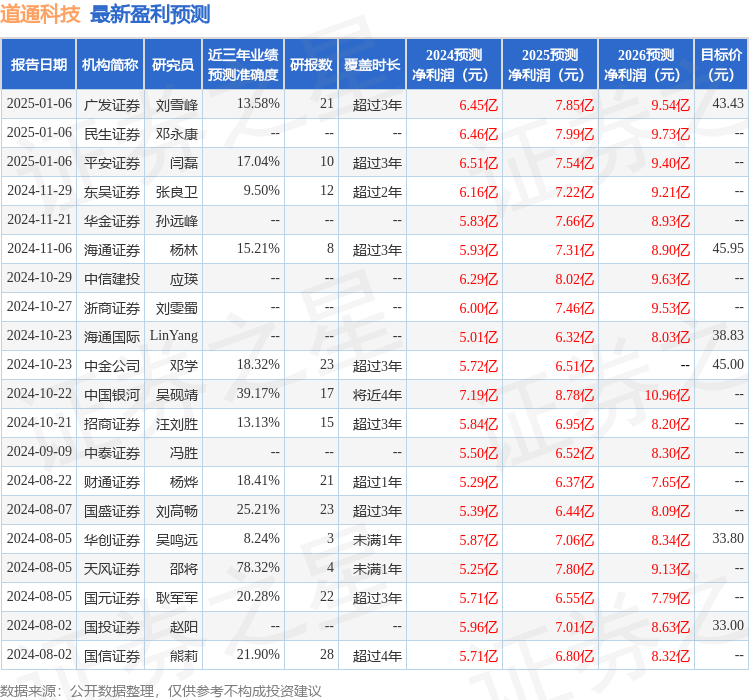749x700 pixels.
Task: Click the 8.32亿 2026 forecast
Action: click(671, 657)
